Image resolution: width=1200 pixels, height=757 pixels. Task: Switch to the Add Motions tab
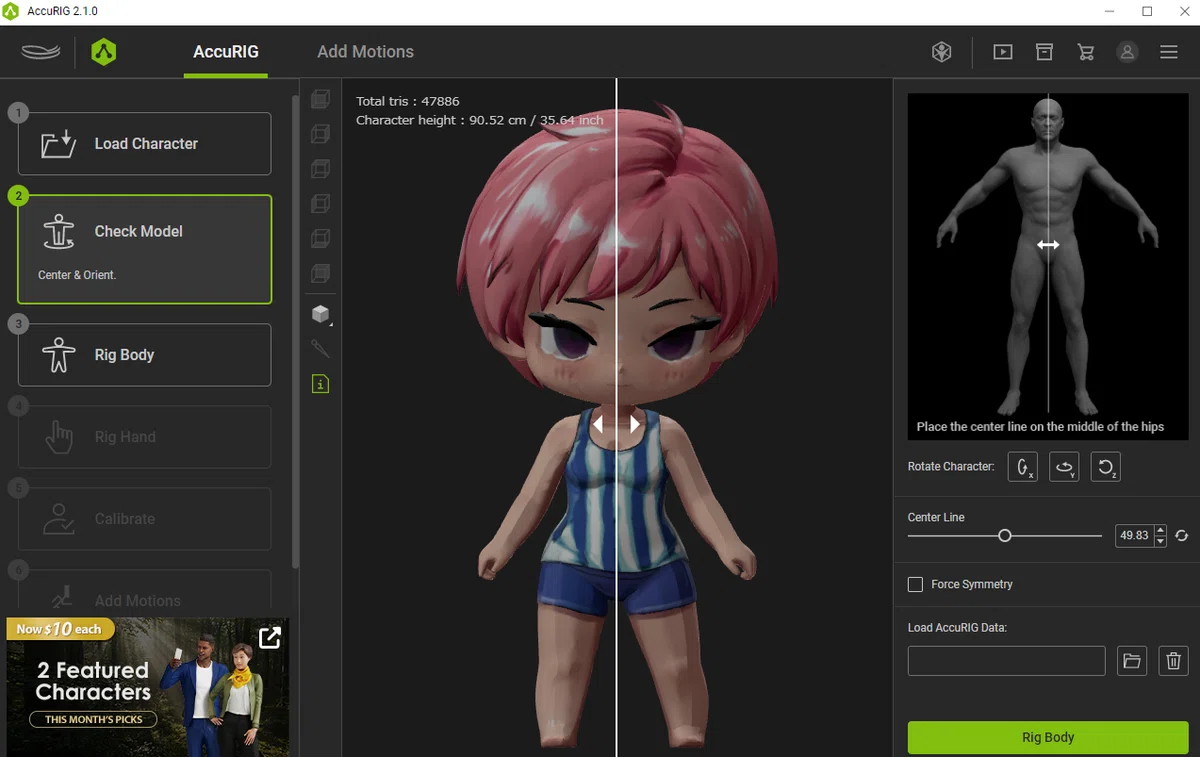(365, 52)
